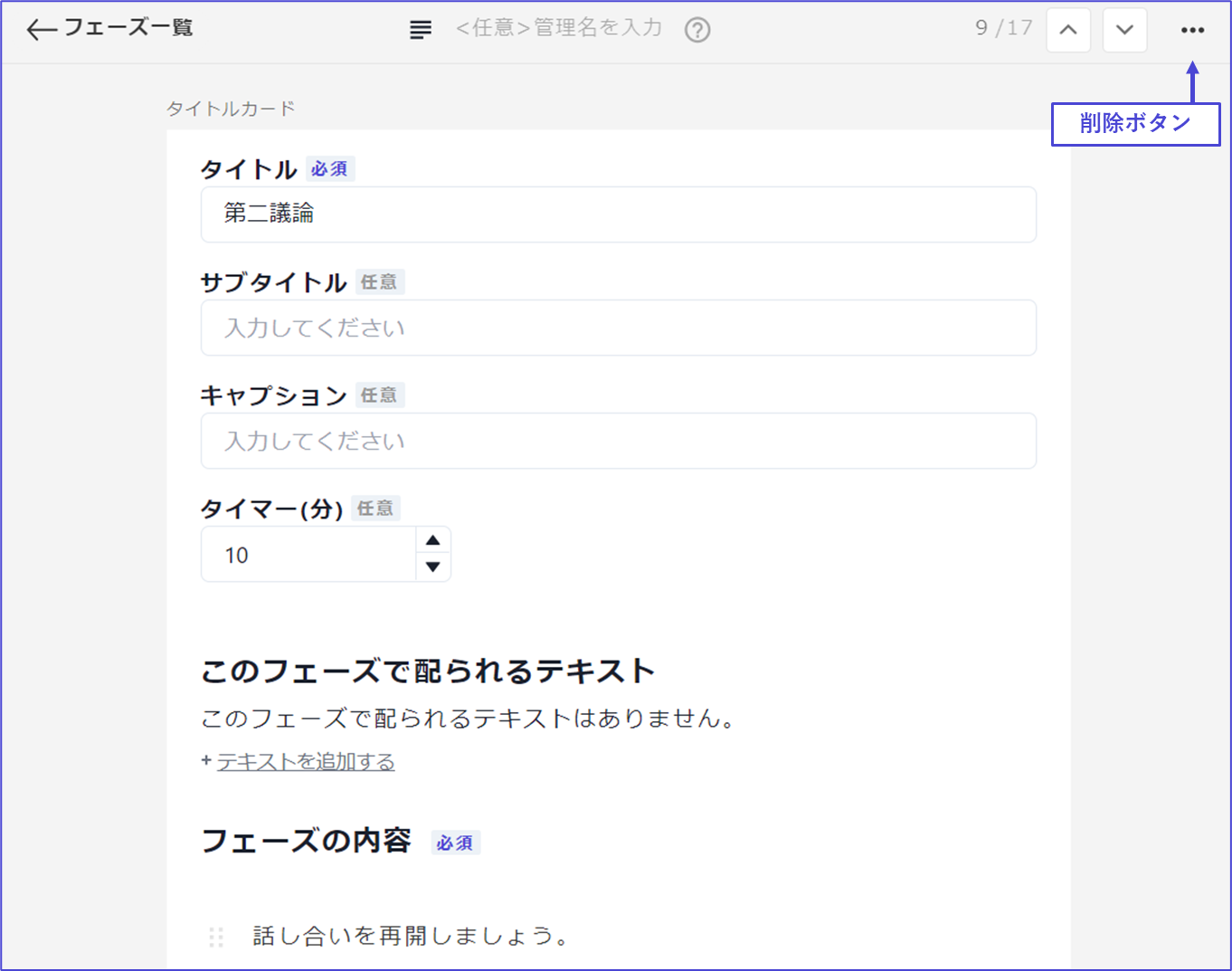Click the テキストを追加する link
The image size is (1232, 971).
click(x=306, y=762)
